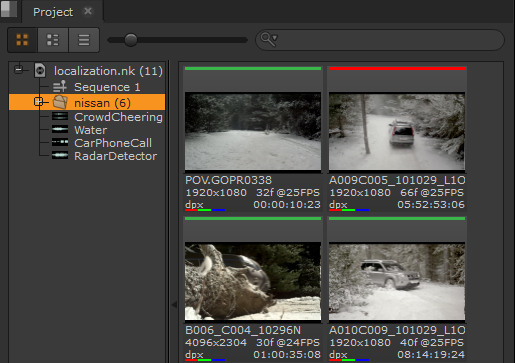Select the RadarDetector audio clip
The width and height of the screenshot is (515, 363).
pos(115,156)
